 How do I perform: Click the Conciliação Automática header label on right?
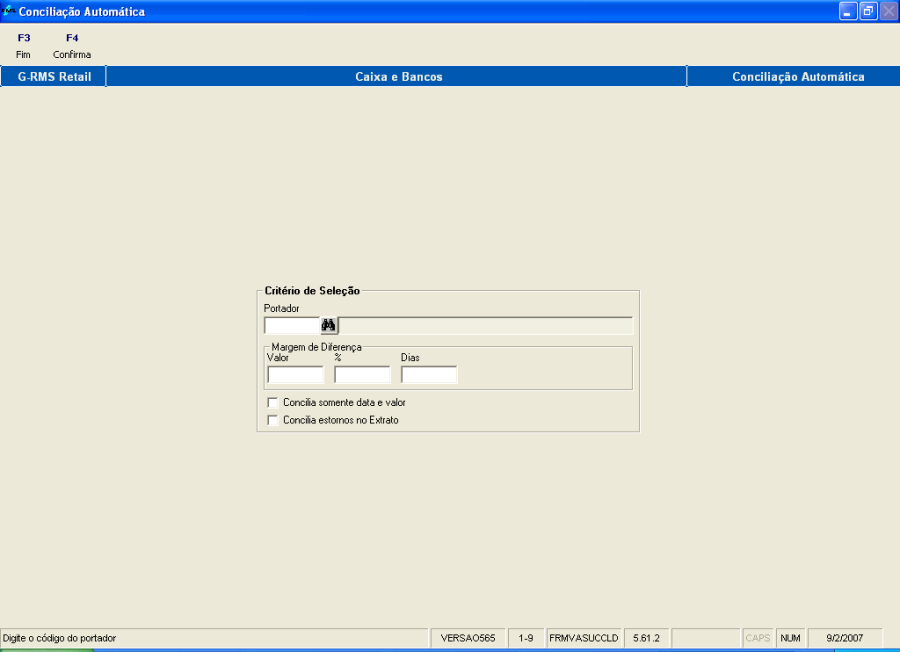(x=798, y=76)
